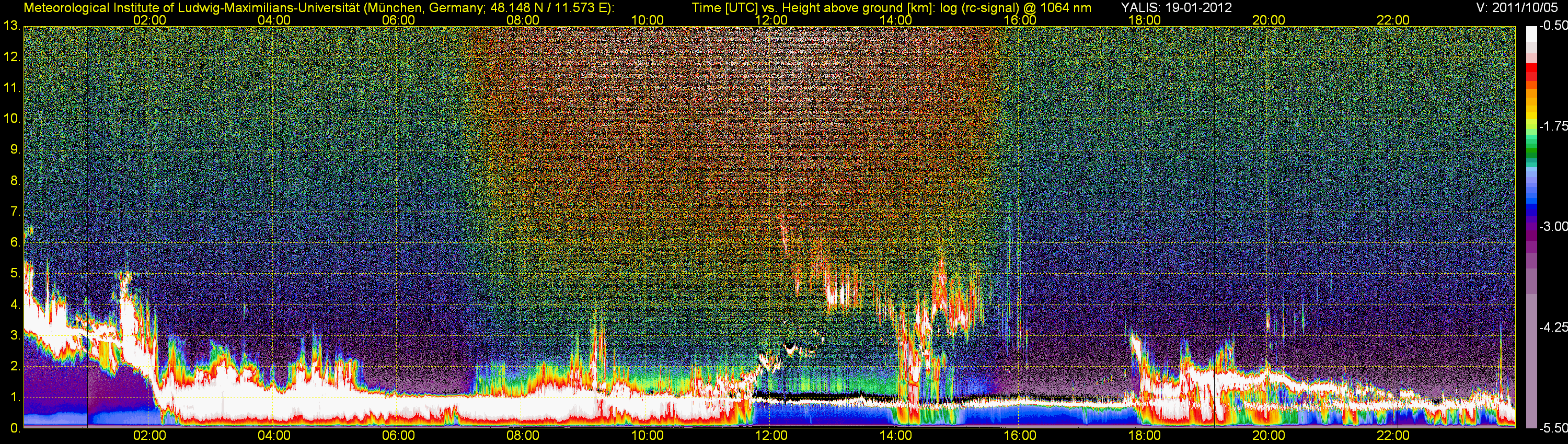Click '12:00' on the upper time axis
The height and width of the screenshot is (444, 1568).
[771, 20]
